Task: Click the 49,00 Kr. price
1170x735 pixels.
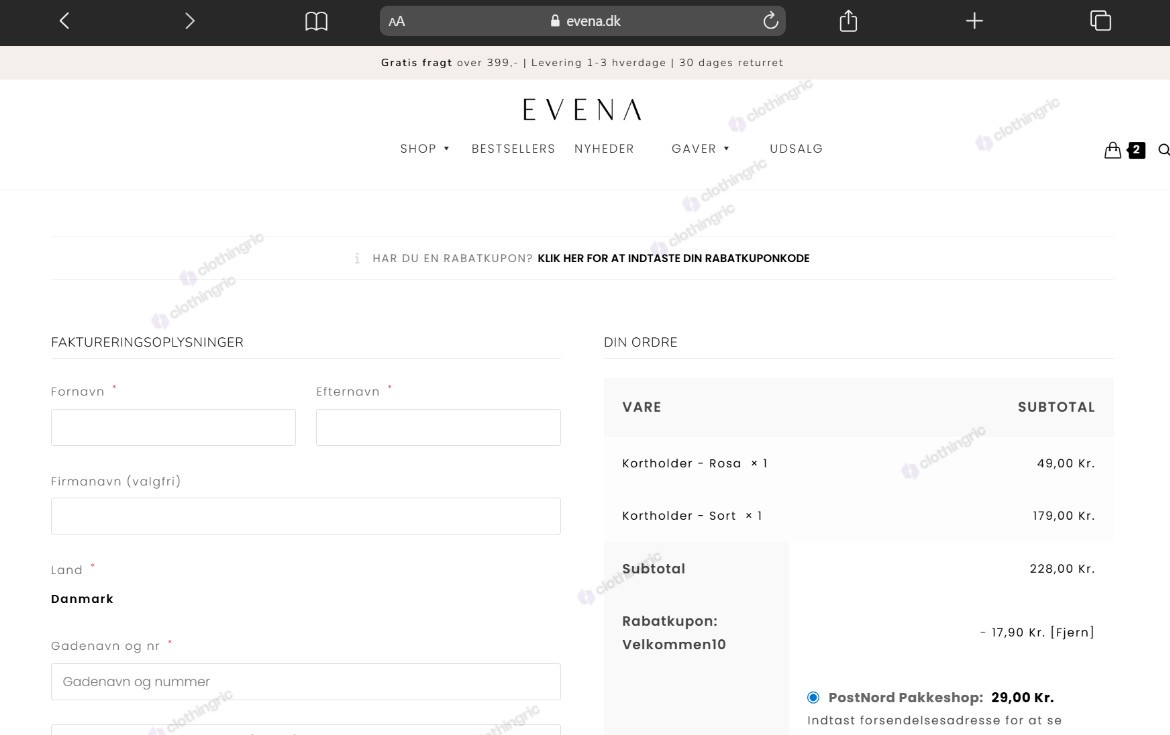Action: (1066, 463)
